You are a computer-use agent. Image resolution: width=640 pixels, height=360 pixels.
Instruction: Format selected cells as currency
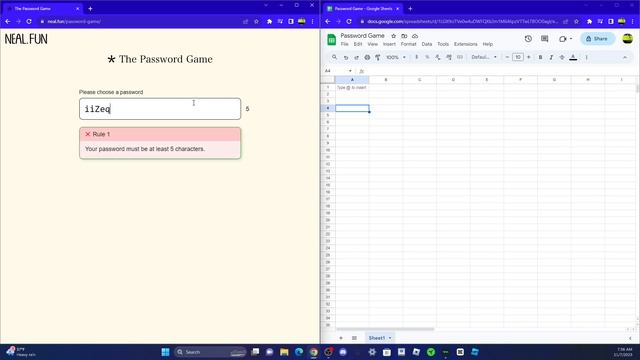[416, 57]
